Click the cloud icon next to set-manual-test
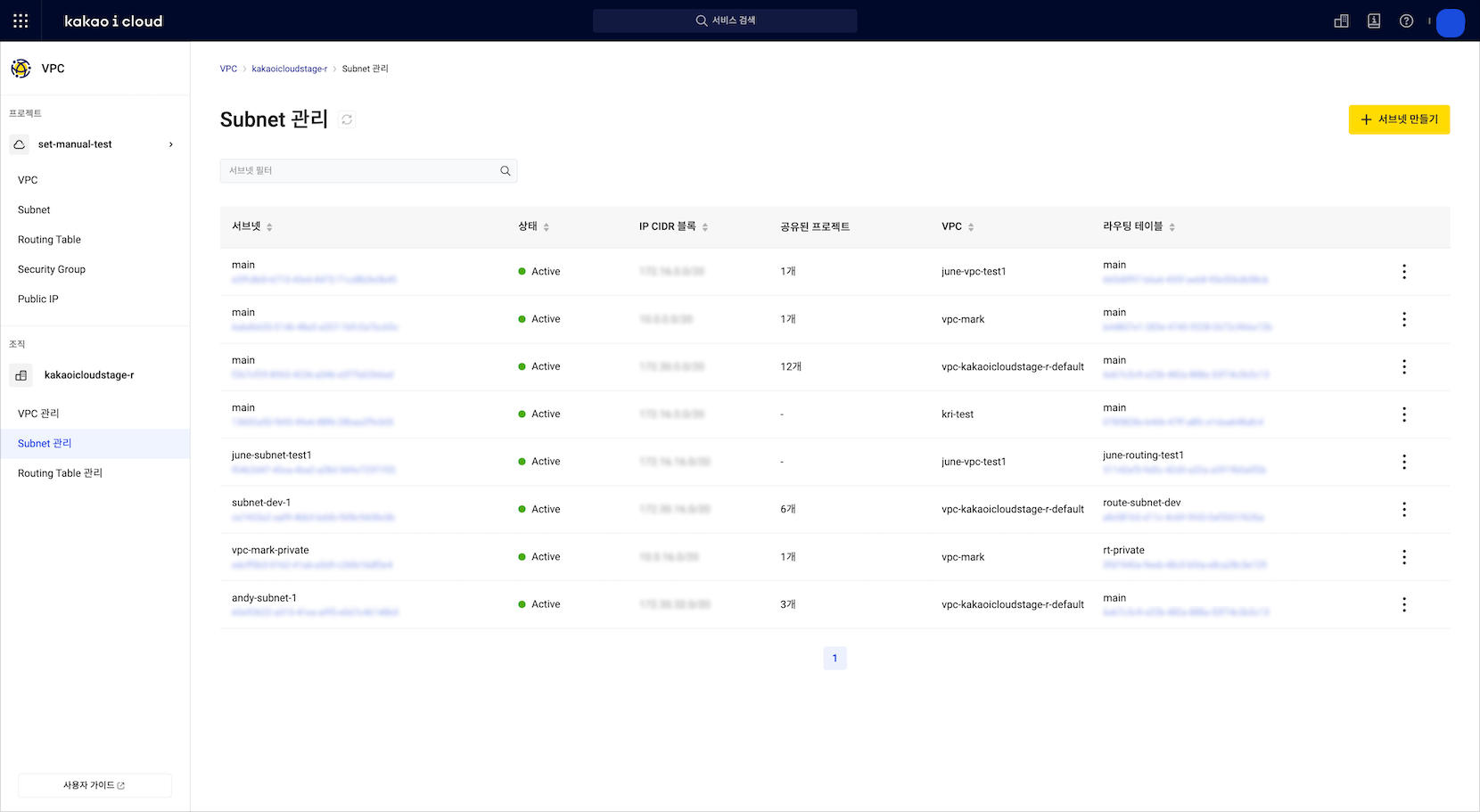1480x812 pixels. click(20, 144)
